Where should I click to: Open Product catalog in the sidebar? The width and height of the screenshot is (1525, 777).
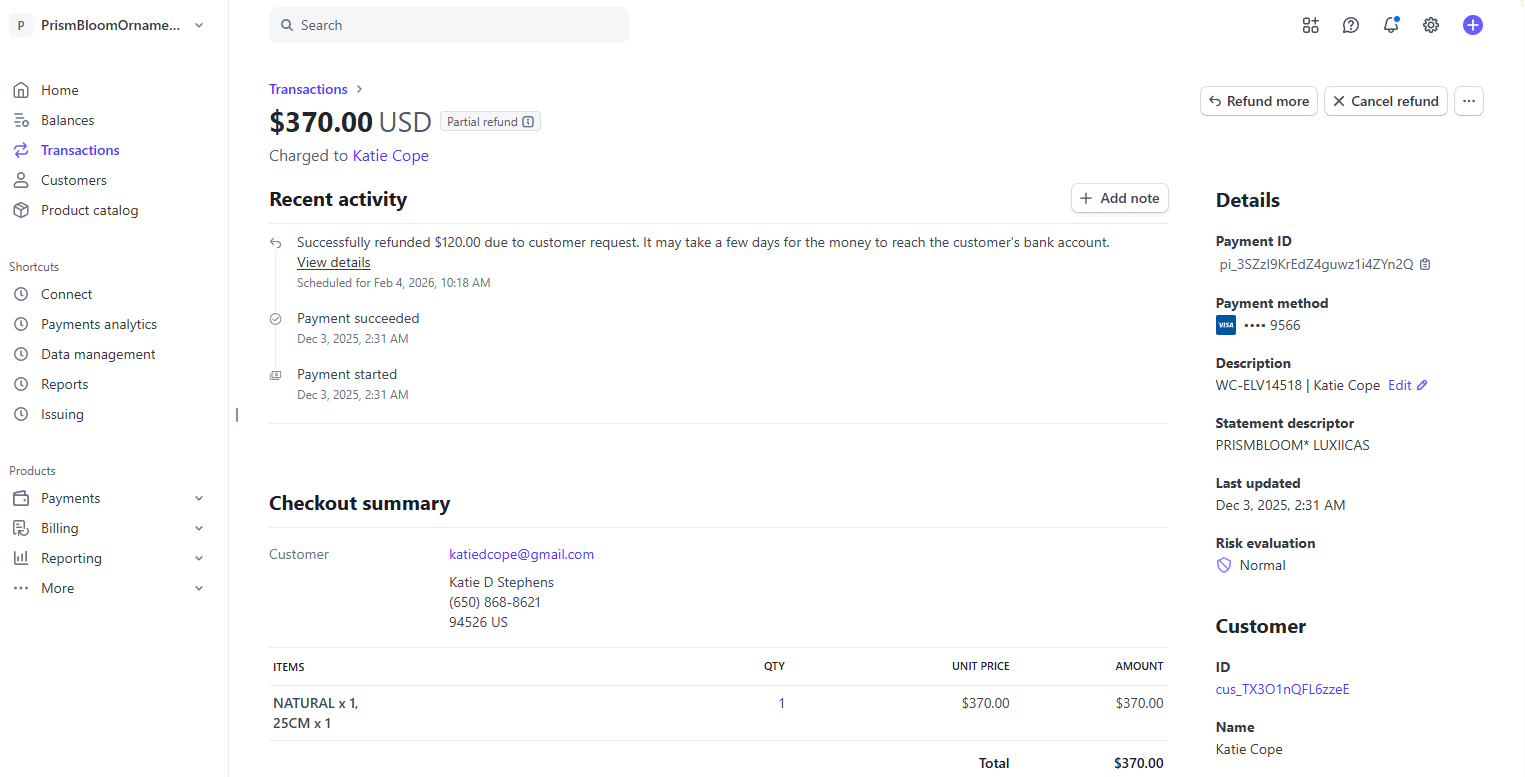click(x=89, y=210)
